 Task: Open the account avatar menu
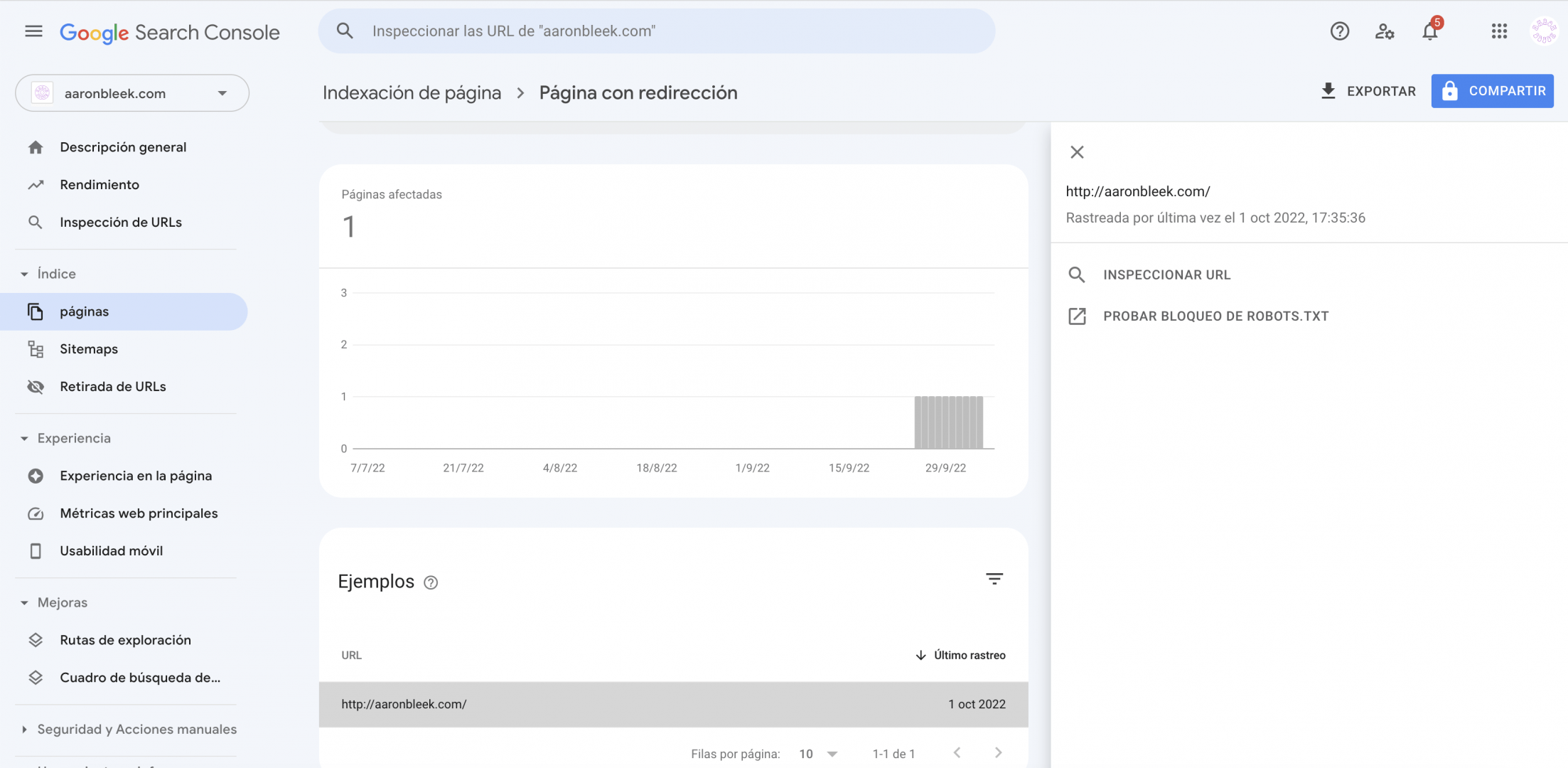pyautogui.click(x=1544, y=31)
